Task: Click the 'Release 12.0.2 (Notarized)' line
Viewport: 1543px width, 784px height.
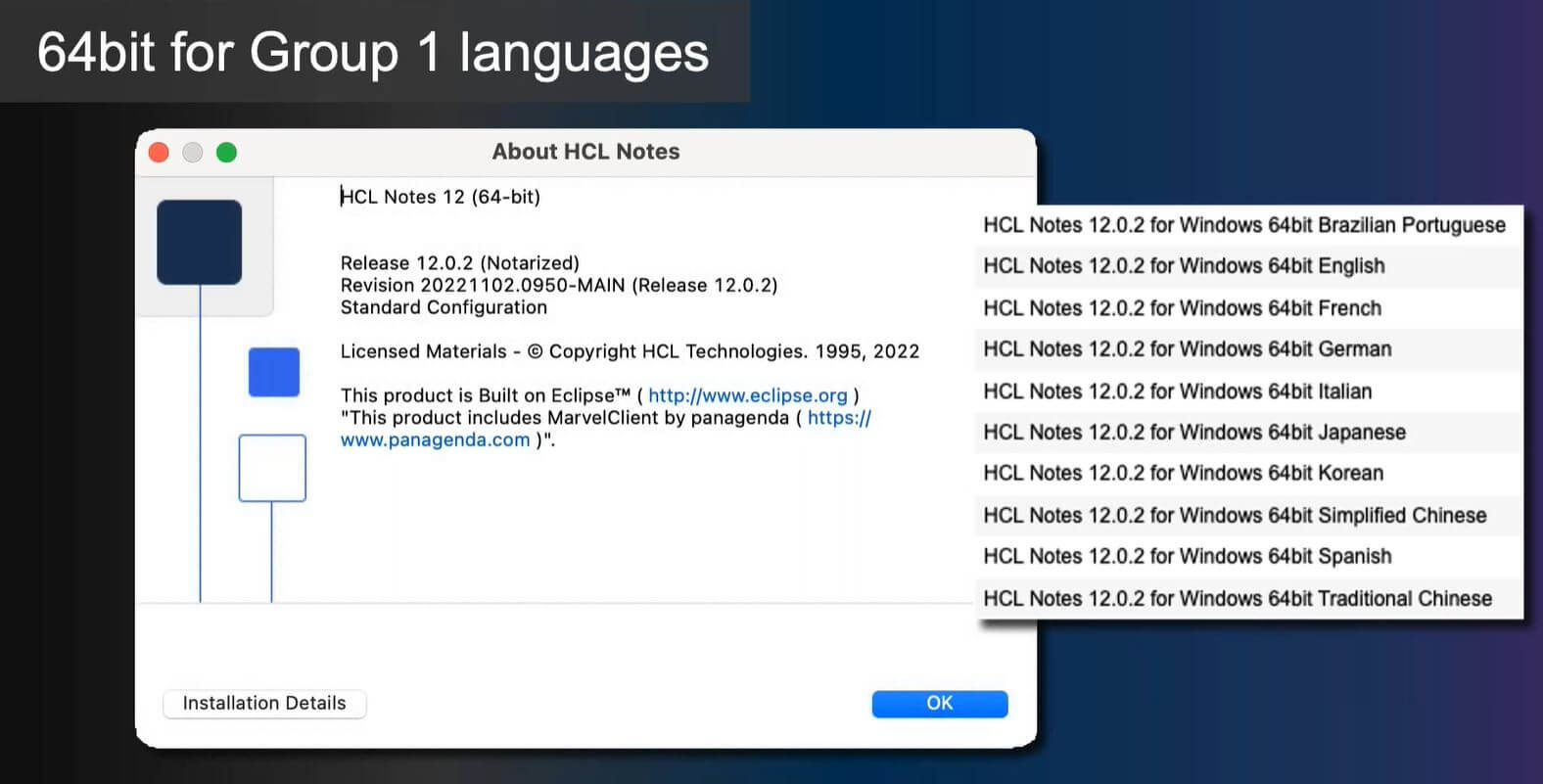Action: [x=460, y=263]
